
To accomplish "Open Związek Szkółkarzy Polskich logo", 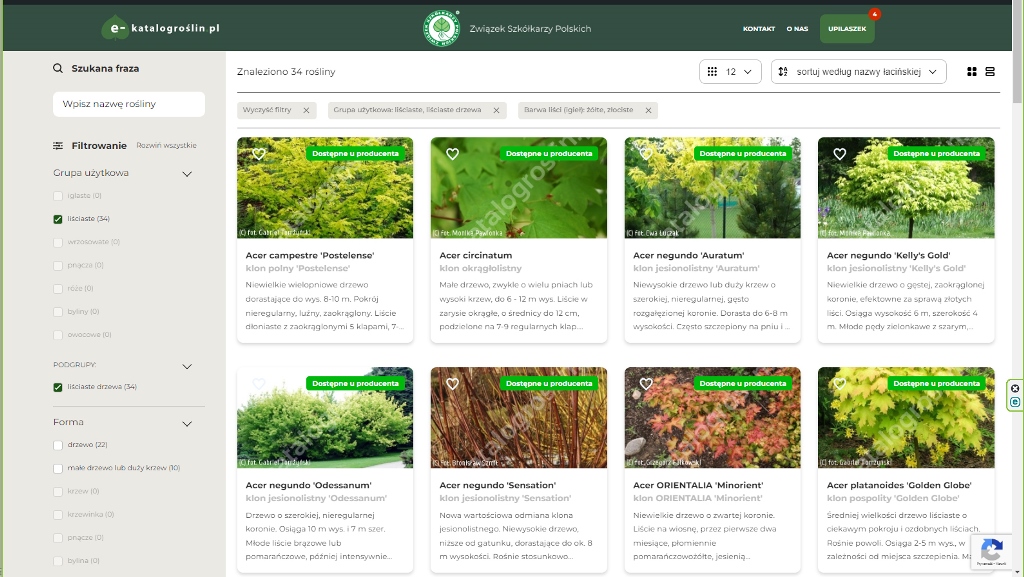I will pos(440,28).
